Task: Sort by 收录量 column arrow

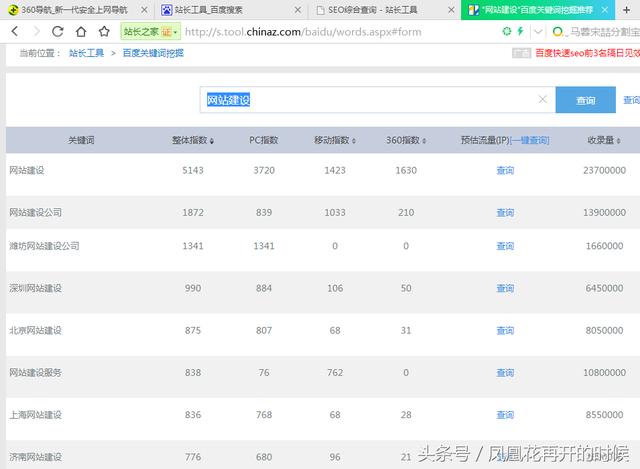Action: (618, 141)
